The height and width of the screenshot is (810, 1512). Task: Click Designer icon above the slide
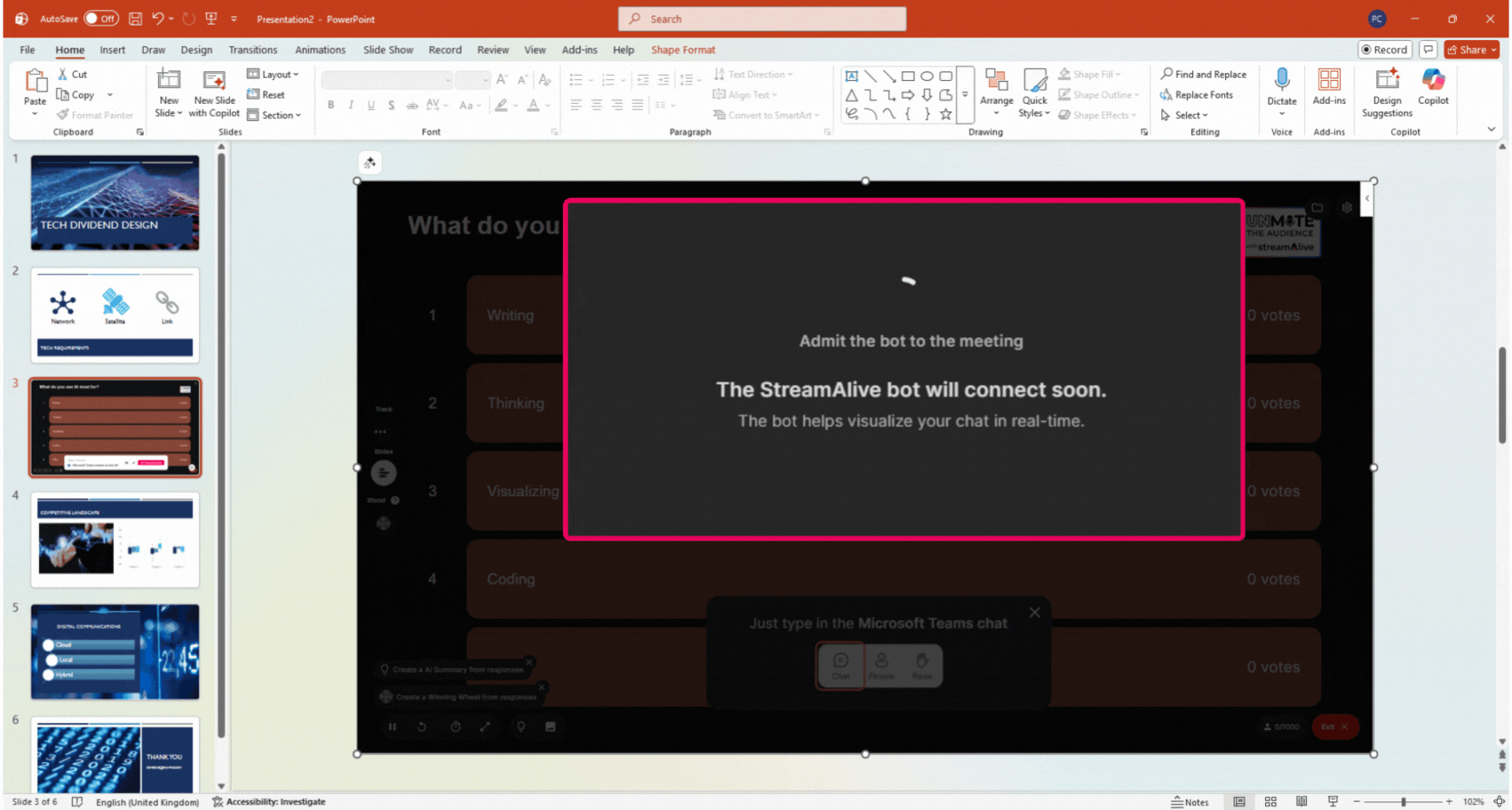pyautogui.click(x=369, y=163)
